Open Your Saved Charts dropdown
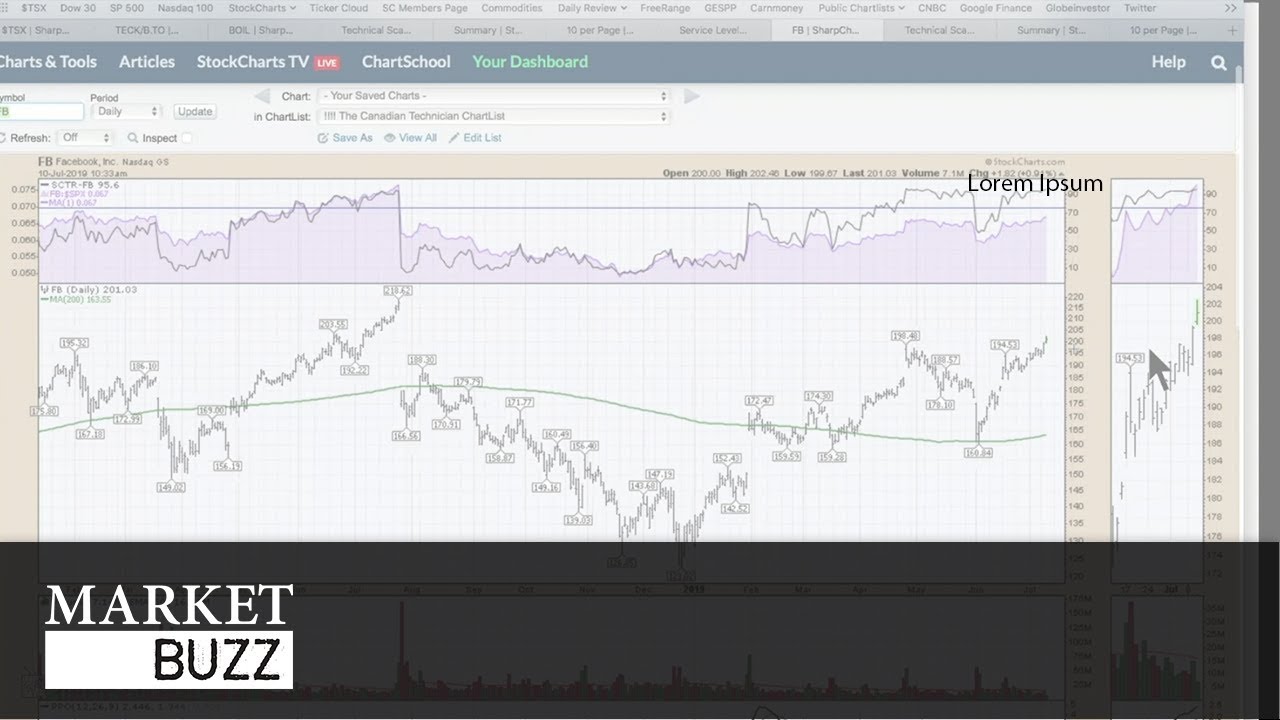Viewport: 1280px width, 720px height. tap(493, 96)
